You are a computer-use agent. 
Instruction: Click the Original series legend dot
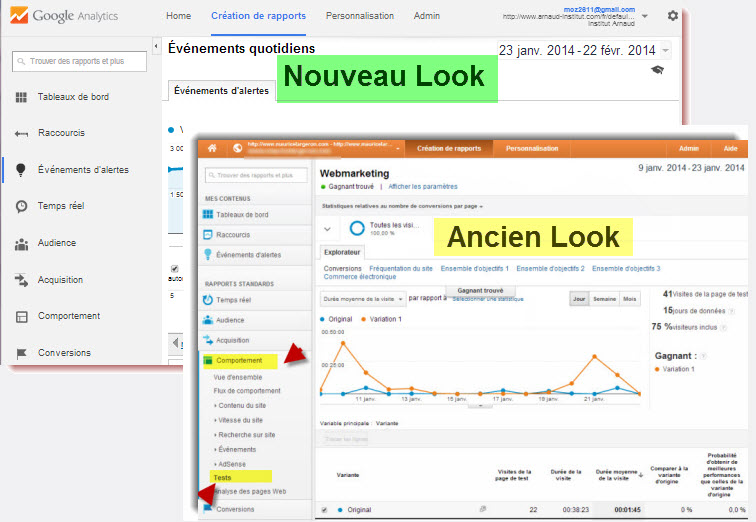pos(322,319)
